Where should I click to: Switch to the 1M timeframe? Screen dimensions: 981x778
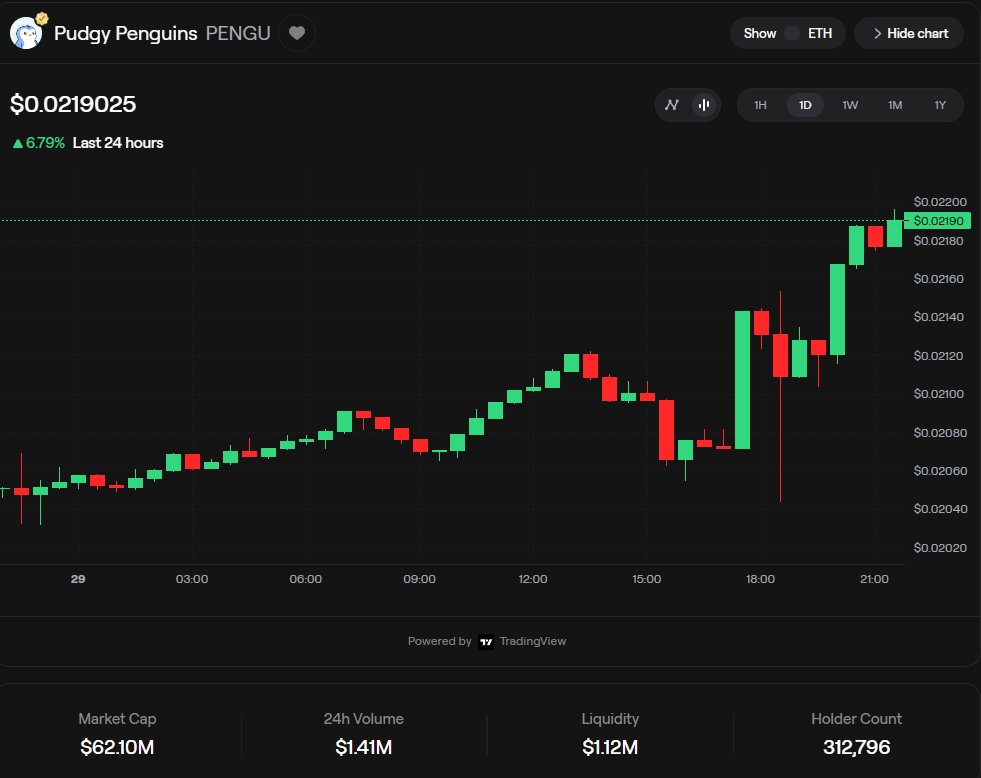895,105
